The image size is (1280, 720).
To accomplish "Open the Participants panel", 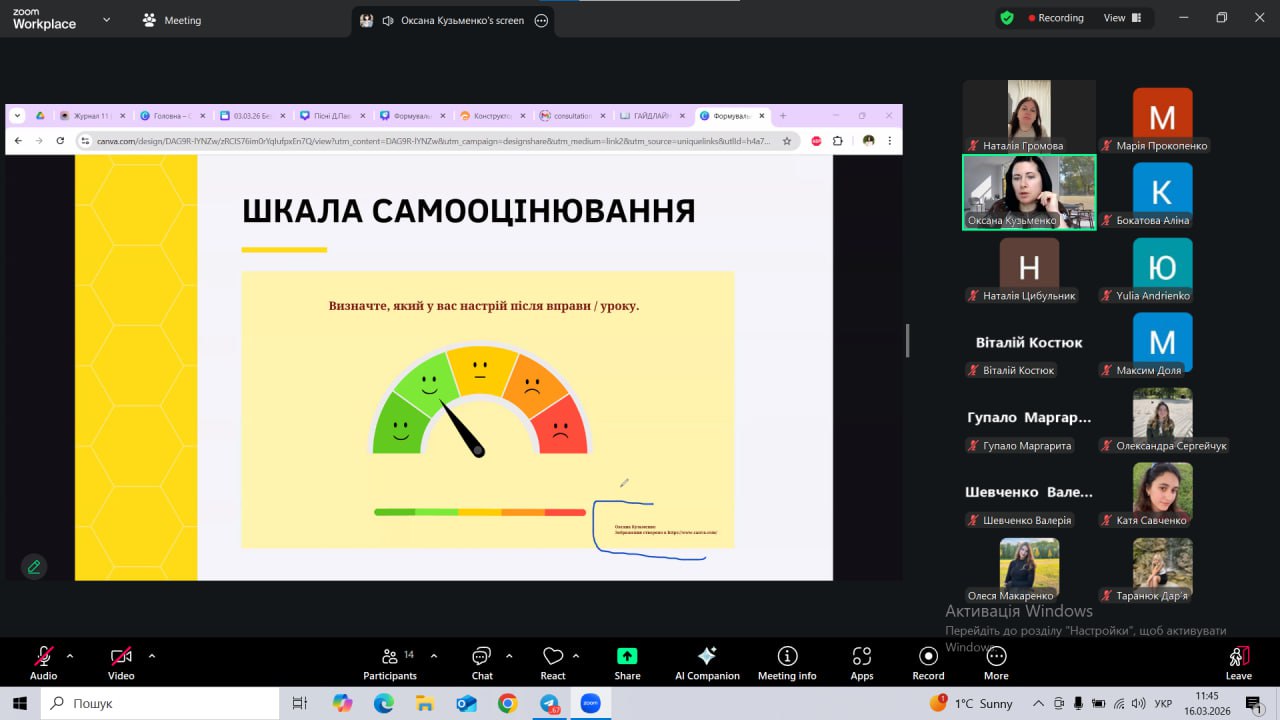I will [x=390, y=662].
